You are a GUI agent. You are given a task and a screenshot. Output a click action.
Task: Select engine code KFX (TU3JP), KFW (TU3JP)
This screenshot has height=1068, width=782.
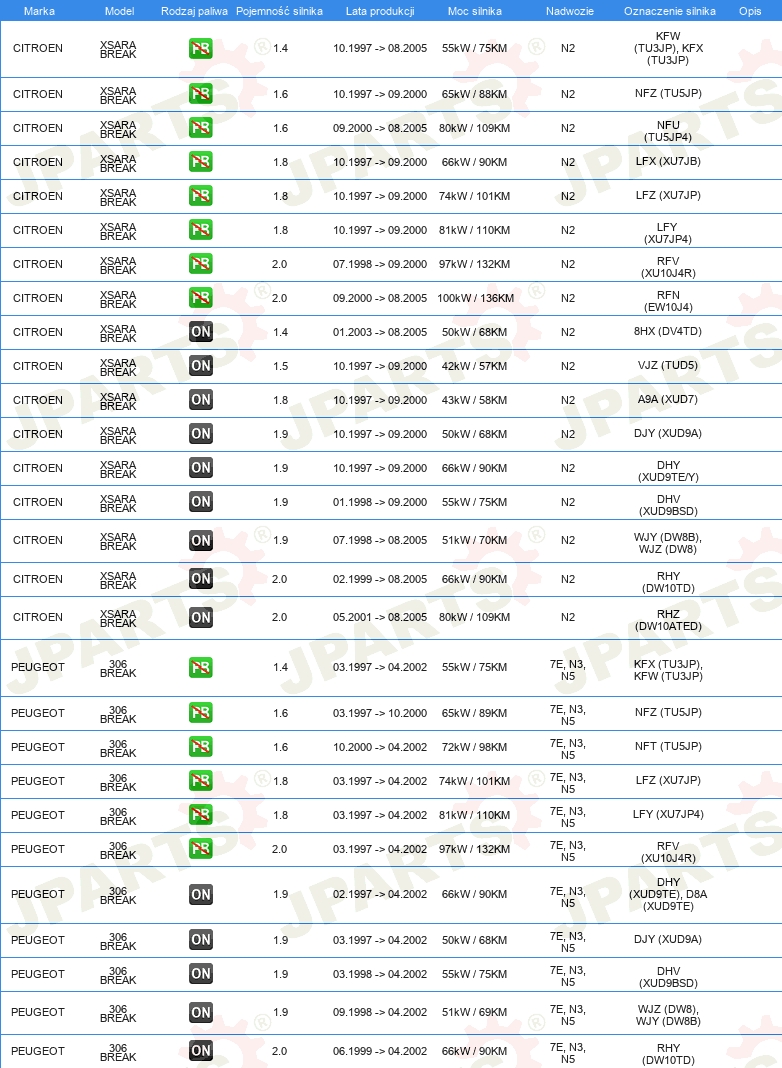pos(668,670)
